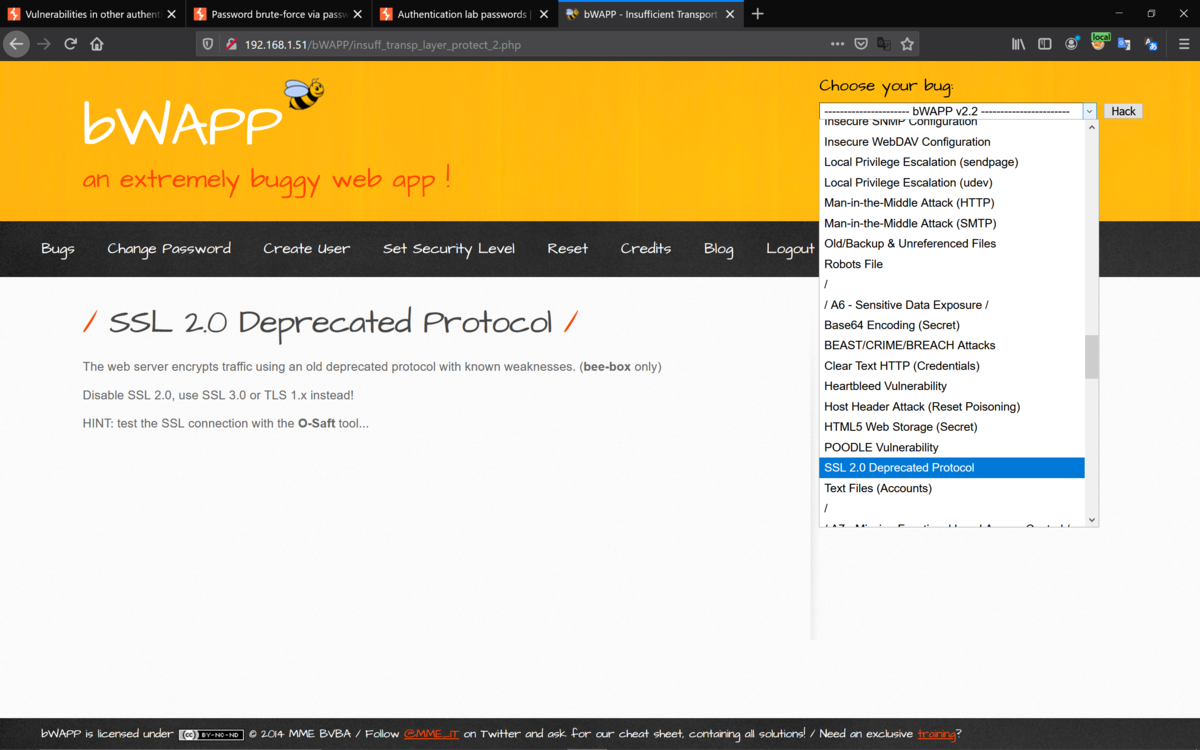The height and width of the screenshot is (750, 1200).
Task: Click dropdown list scroll-down arrow
Action: [x=1092, y=520]
